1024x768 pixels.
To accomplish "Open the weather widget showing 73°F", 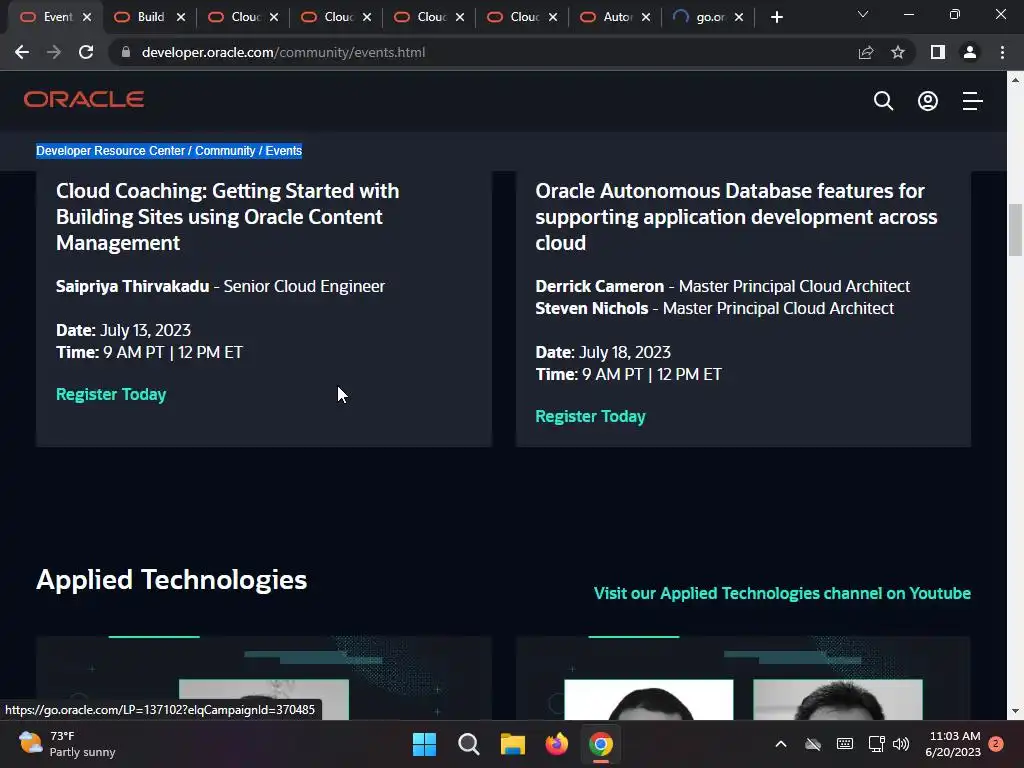I will pyautogui.click(x=67, y=744).
